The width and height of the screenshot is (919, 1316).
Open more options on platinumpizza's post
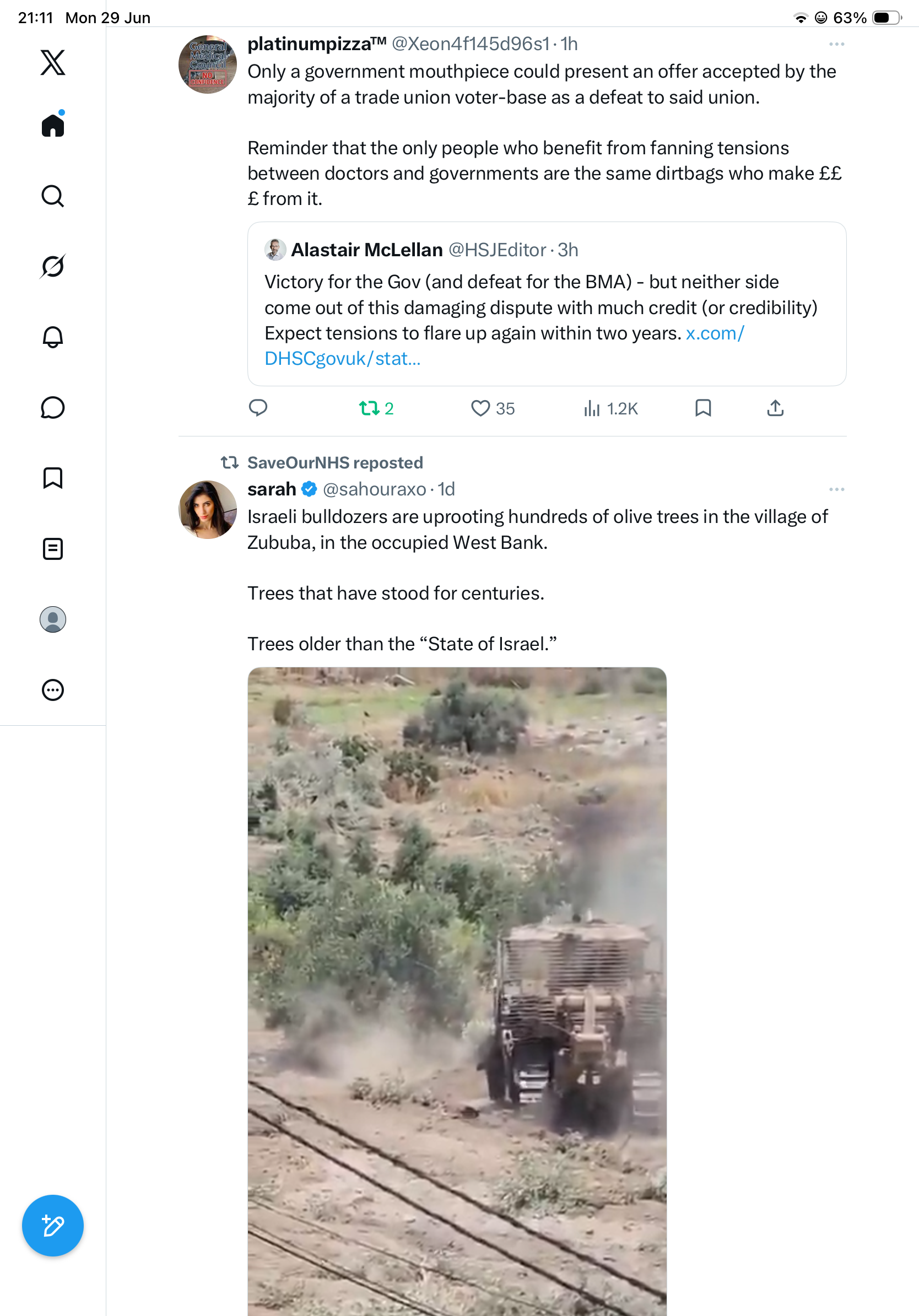pos(836,44)
